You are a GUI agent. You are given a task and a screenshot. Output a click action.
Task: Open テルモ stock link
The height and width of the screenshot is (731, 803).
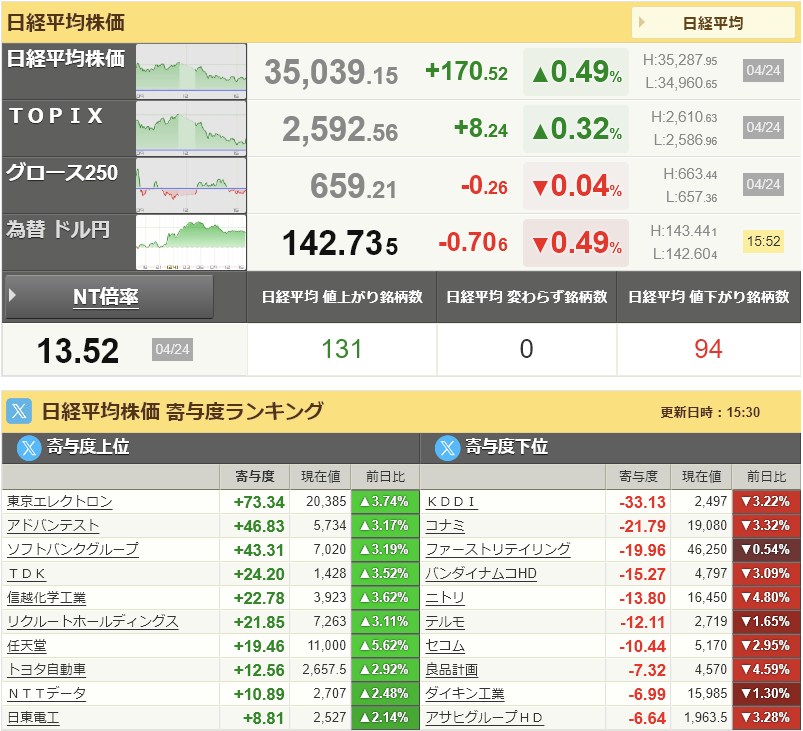(x=445, y=622)
